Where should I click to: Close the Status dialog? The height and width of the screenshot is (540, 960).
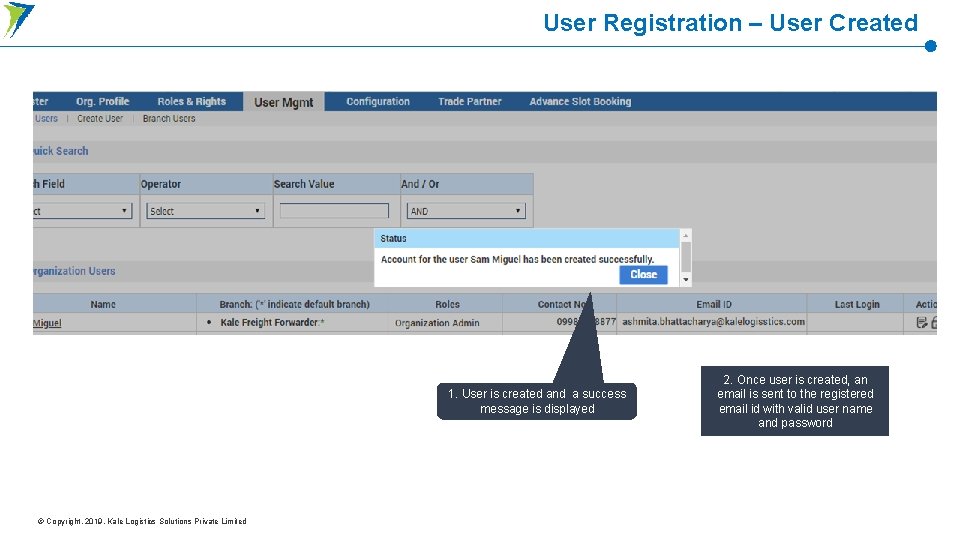pyautogui.click(x=643, y=274)
